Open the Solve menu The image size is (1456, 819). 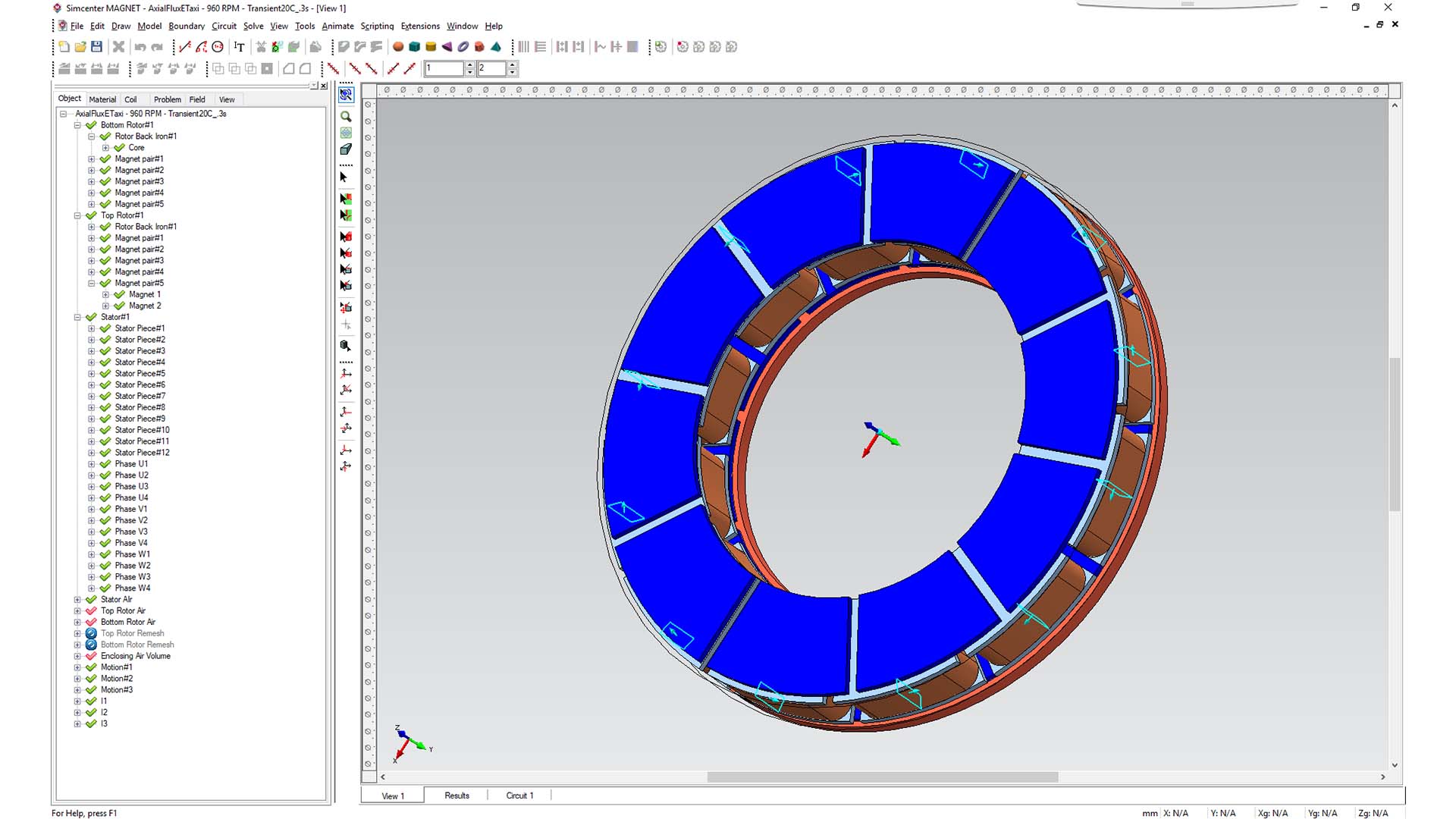[253, 25]
